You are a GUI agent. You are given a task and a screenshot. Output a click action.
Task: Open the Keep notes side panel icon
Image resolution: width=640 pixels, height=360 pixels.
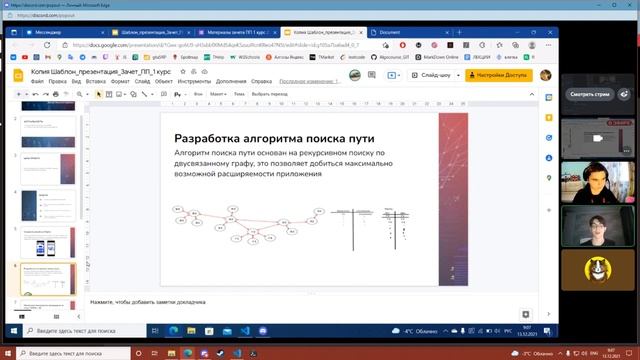click(x=549, y=118)
